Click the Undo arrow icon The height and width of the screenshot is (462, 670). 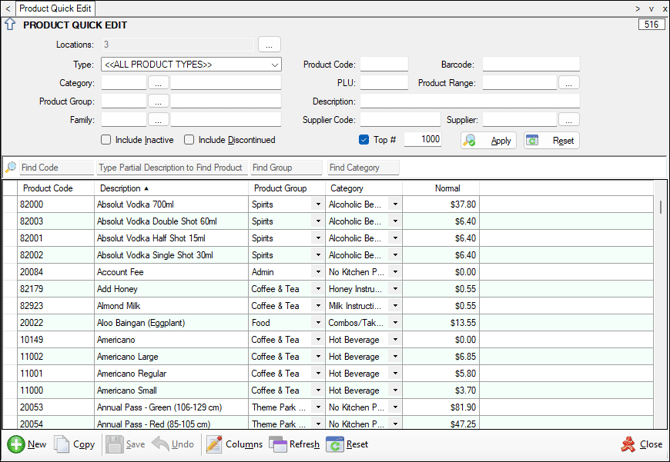[160, 444]
